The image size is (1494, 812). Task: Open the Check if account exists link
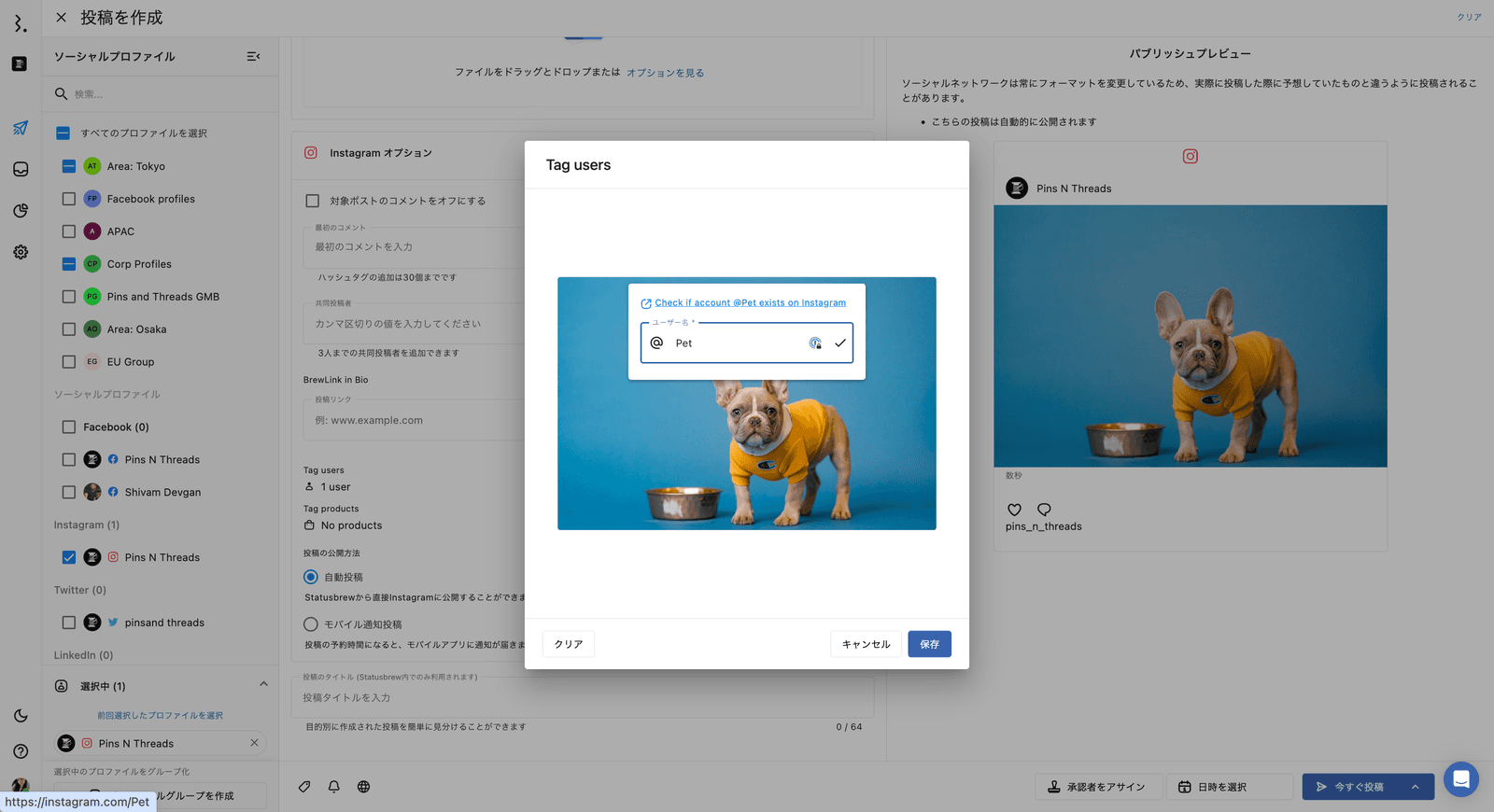(x=750, y=303)
